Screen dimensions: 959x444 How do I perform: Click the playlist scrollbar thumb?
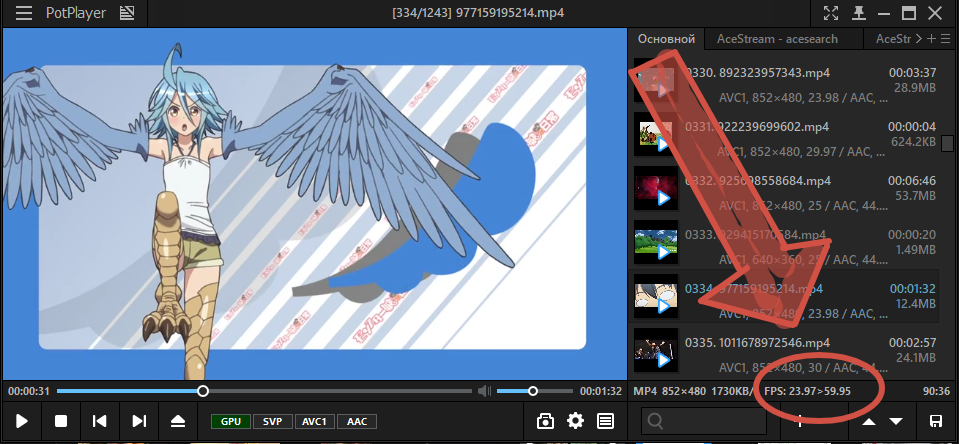click(x=947, y=143)
